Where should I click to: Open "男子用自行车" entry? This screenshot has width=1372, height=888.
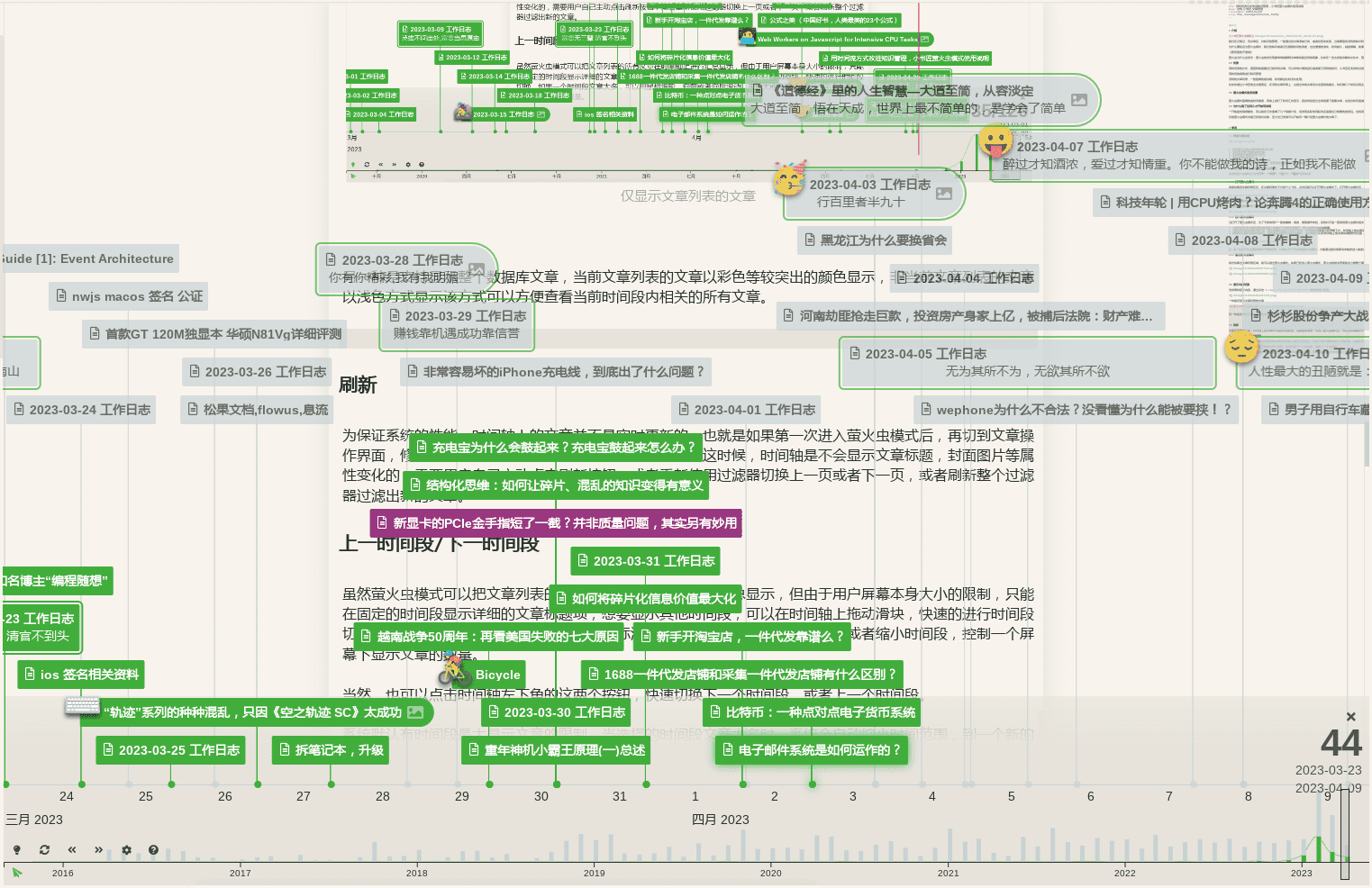tap(1316, 410)
